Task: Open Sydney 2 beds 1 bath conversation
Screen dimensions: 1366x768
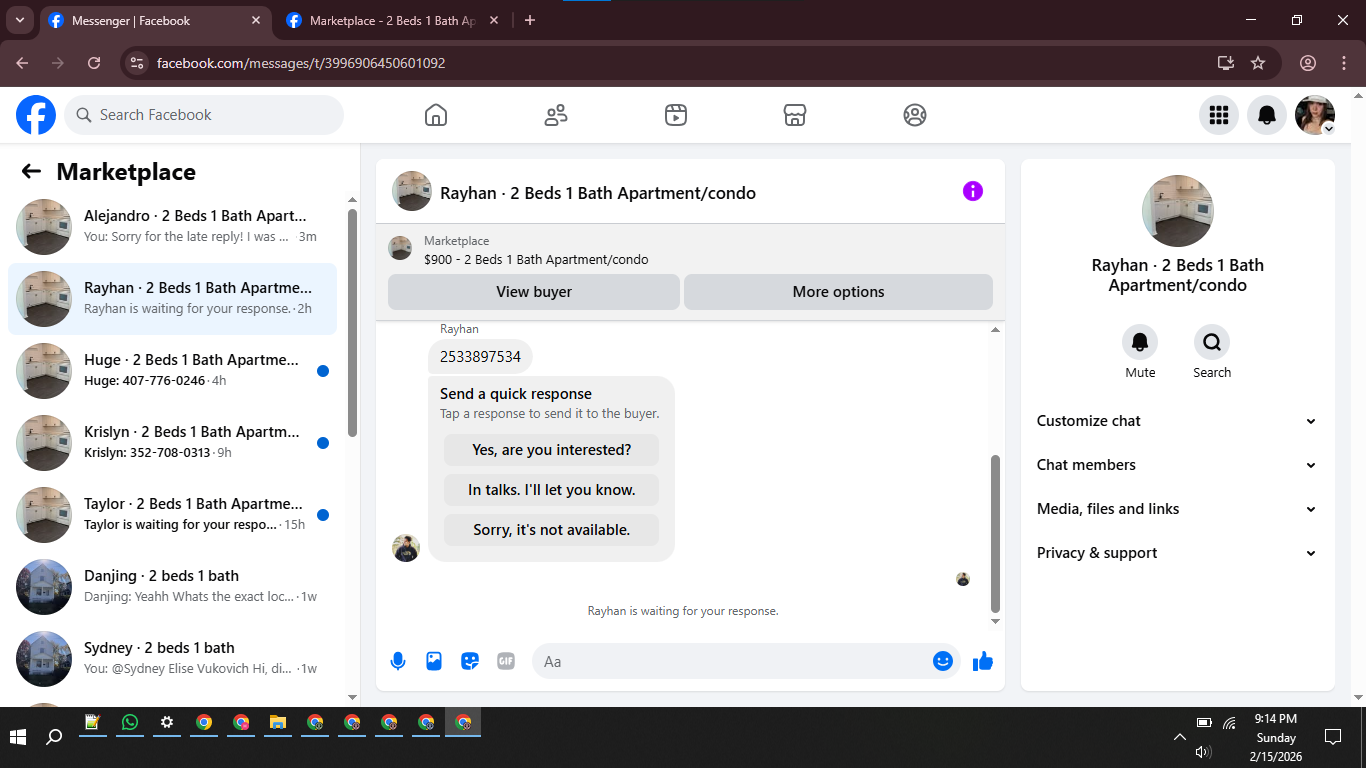Action: 172,659
